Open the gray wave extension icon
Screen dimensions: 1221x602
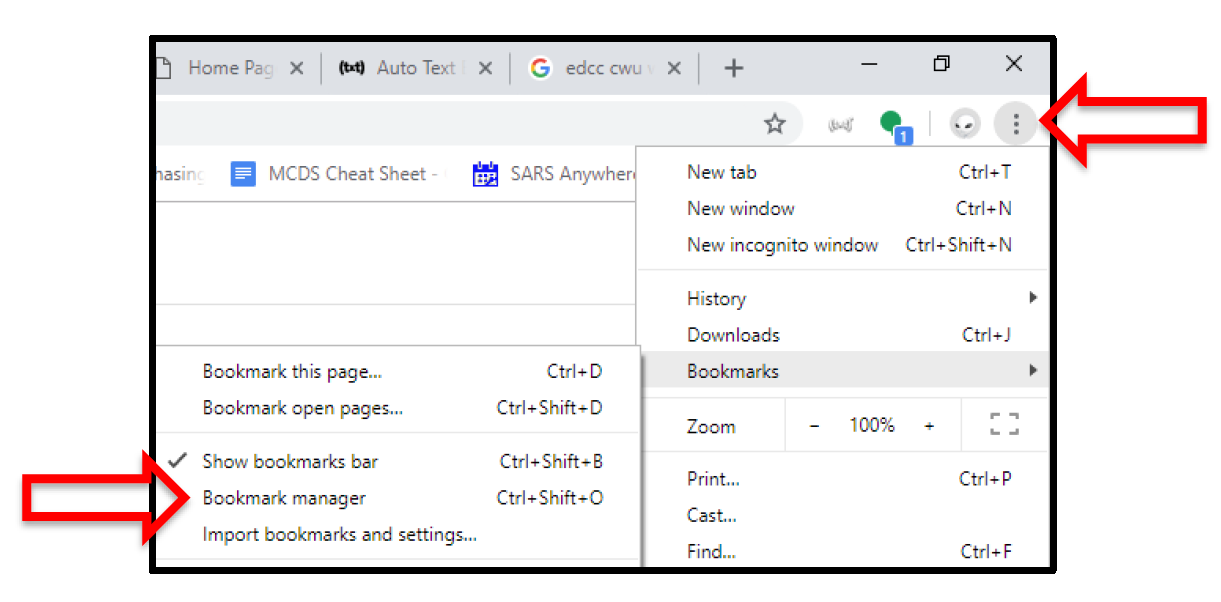840,125
